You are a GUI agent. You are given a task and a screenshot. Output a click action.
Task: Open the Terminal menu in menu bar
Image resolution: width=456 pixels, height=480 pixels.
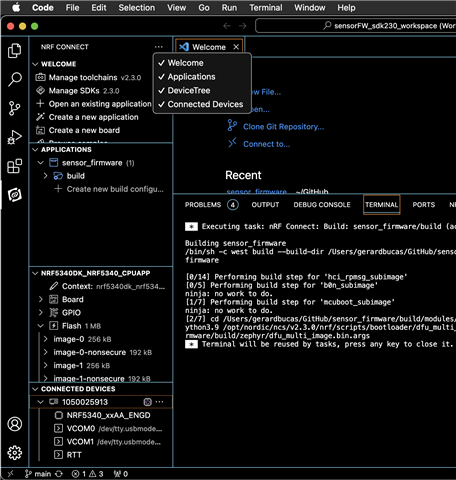click(x=266, y=8)
